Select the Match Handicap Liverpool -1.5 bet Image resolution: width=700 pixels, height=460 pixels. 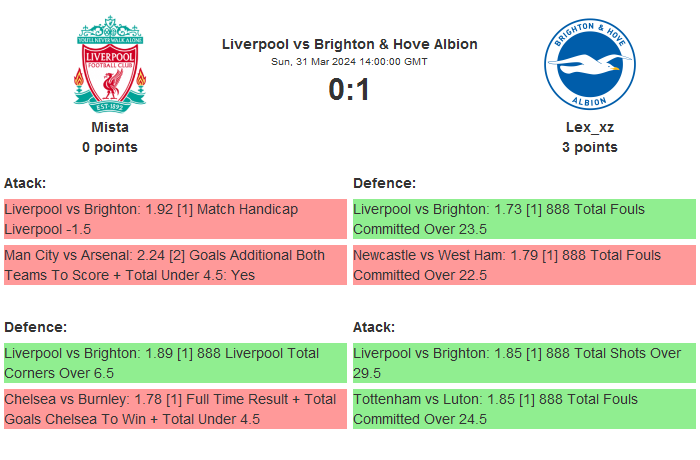coord(174,219)
